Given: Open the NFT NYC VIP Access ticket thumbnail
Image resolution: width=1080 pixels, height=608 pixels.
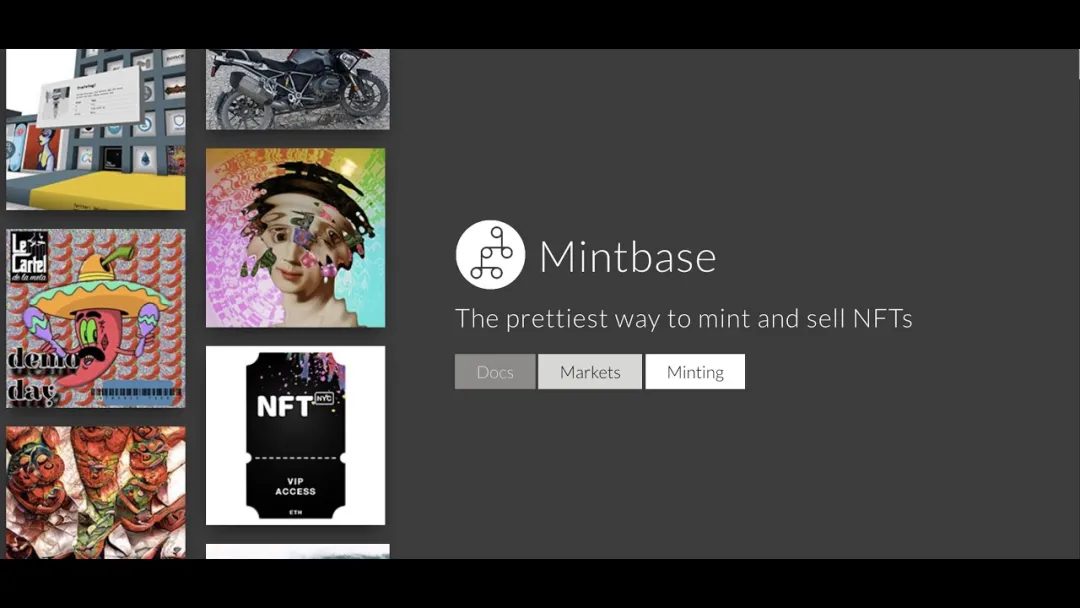Looking at the screenshot, I should (x=295, y=435).
